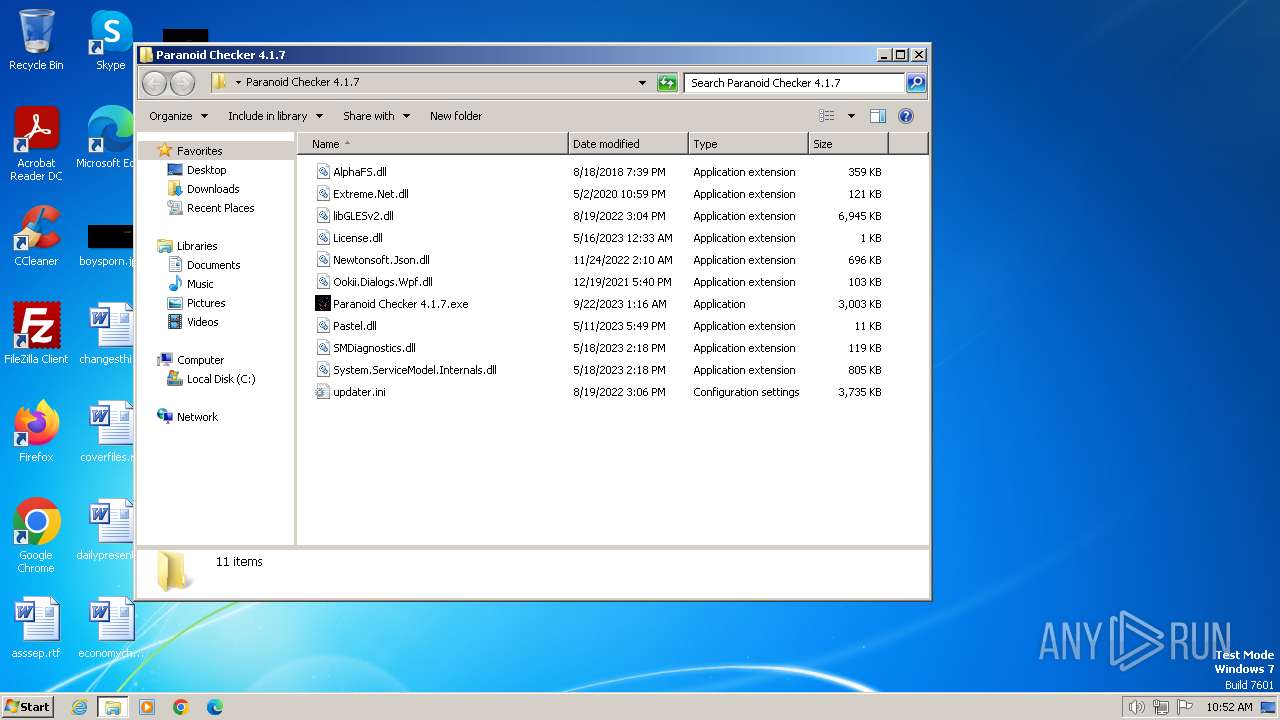Launch FileZilla Client desktop shortcut

[x=36, y=334]
